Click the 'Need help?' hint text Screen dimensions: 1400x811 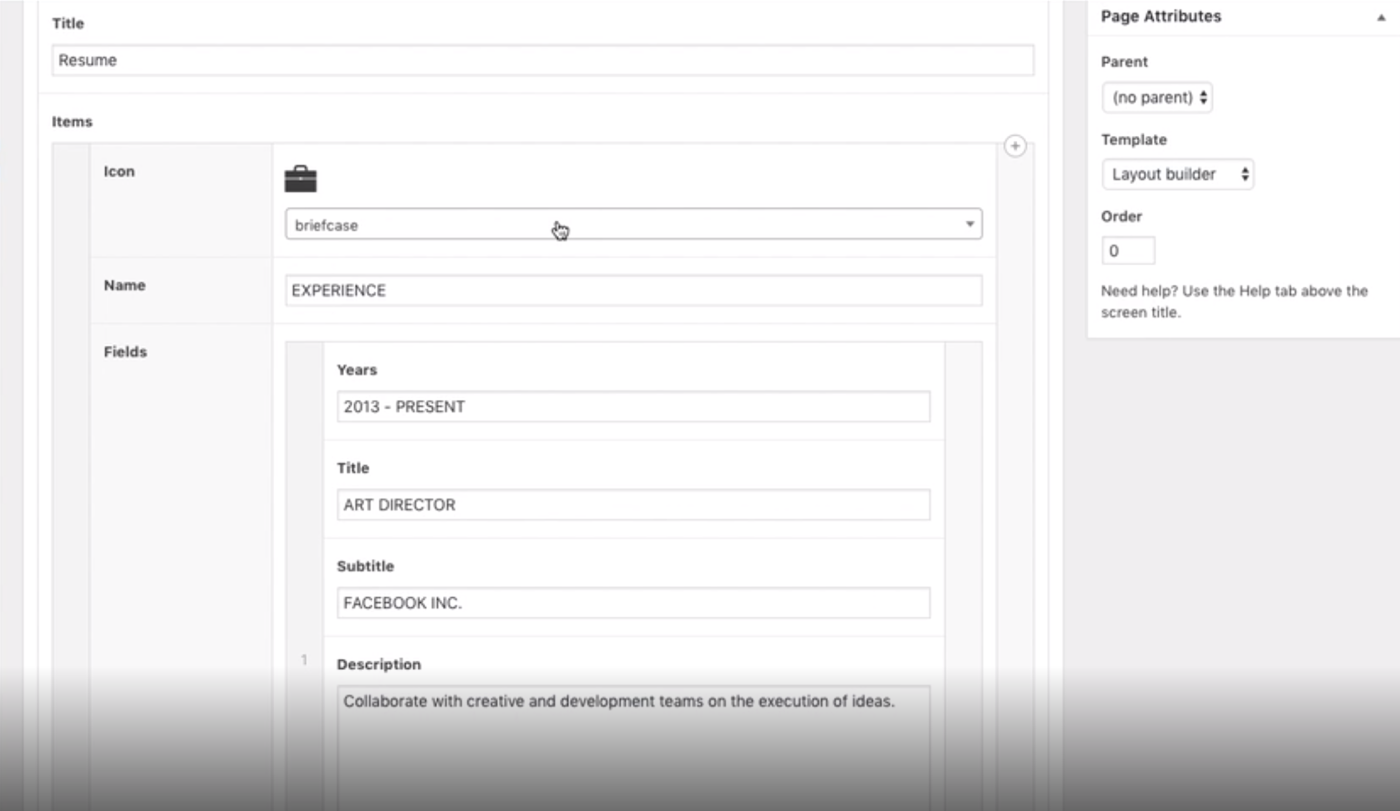point(1234,302)
